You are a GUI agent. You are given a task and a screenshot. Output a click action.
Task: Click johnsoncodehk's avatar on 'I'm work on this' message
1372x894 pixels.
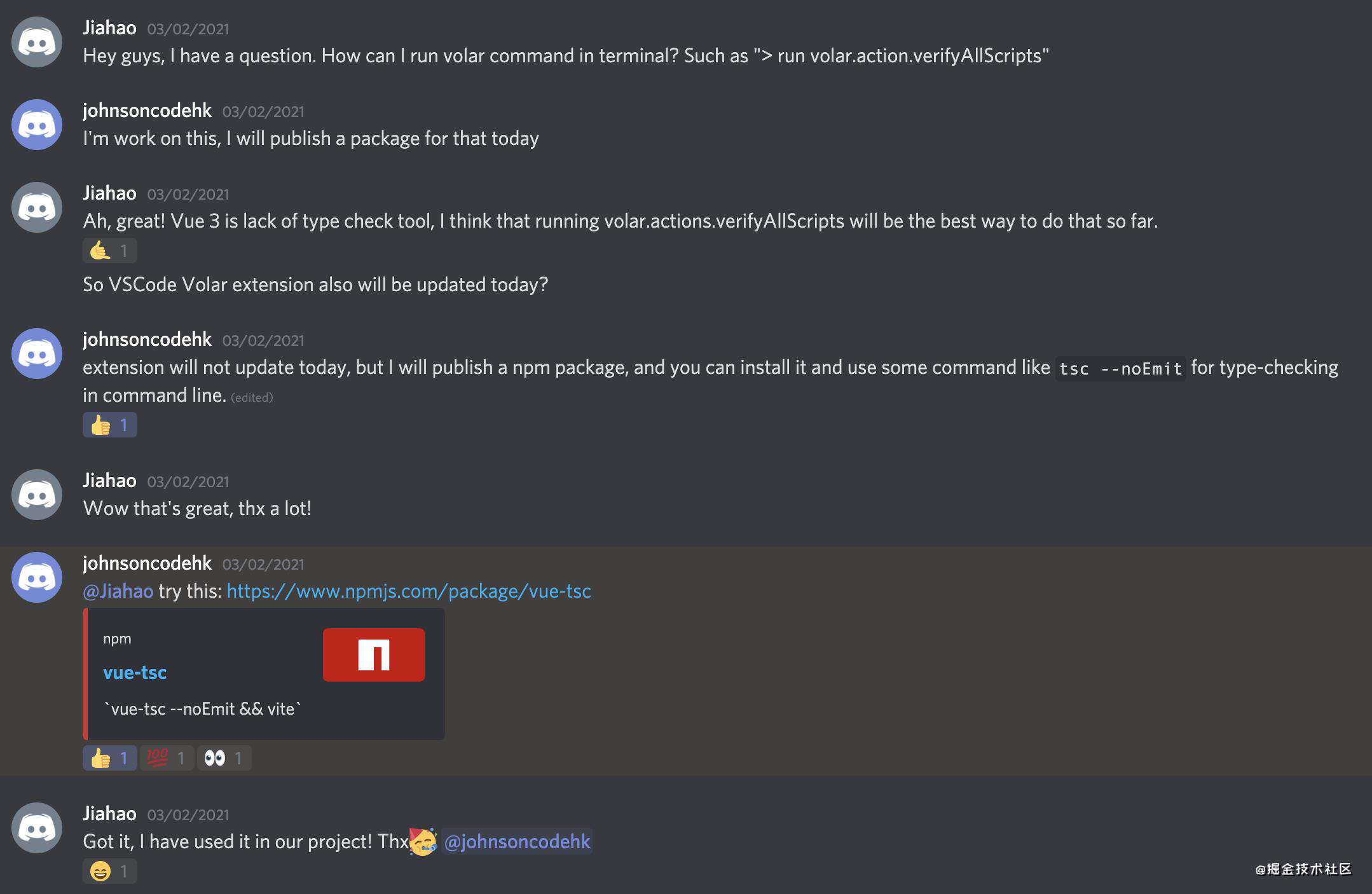pyautogui.click(x=37, y=125)
